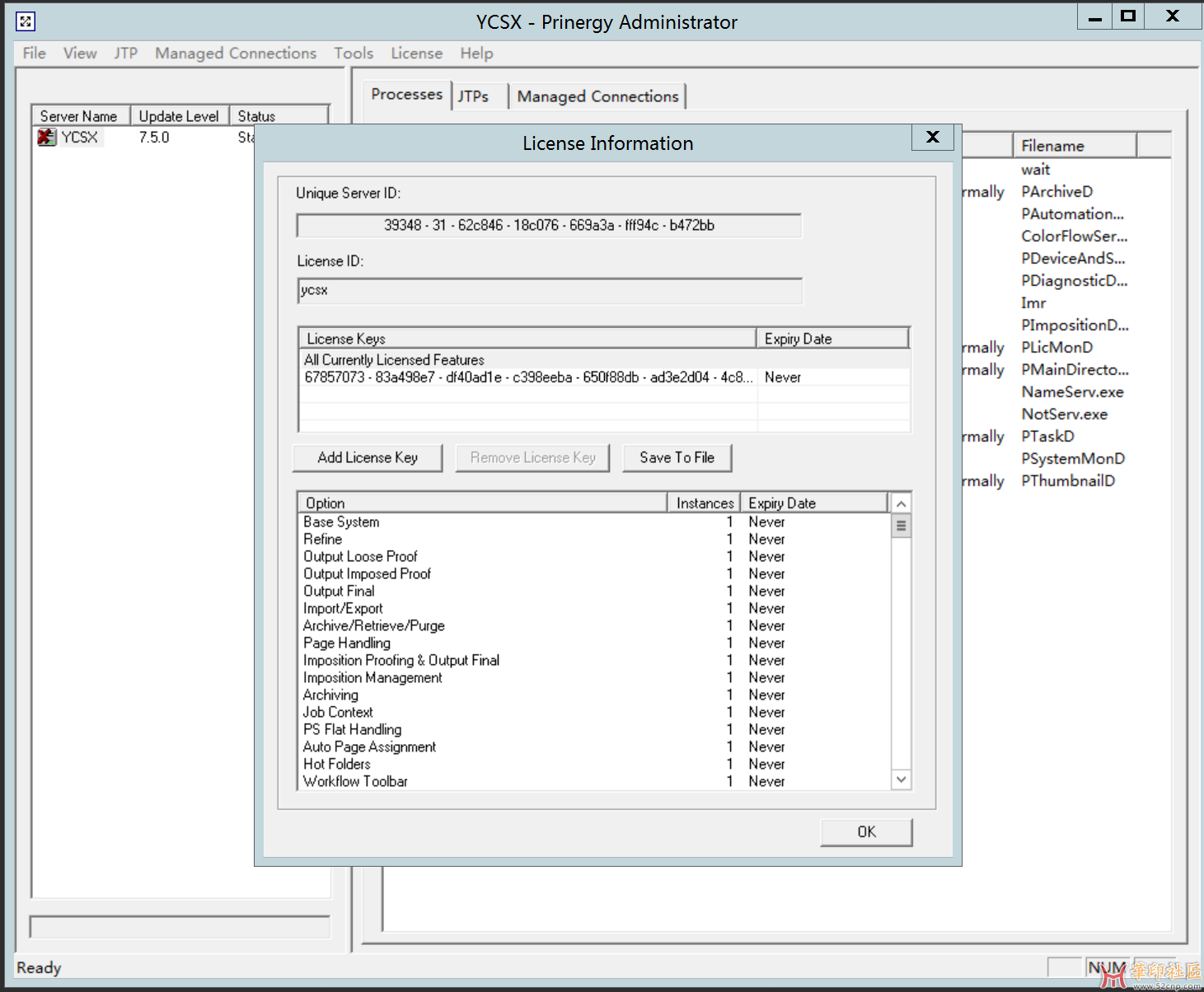The width and height of the screenshot is (1204, 992).
Task: Select PSystemMonD in the Filename list
Action: click(1073, 458)
